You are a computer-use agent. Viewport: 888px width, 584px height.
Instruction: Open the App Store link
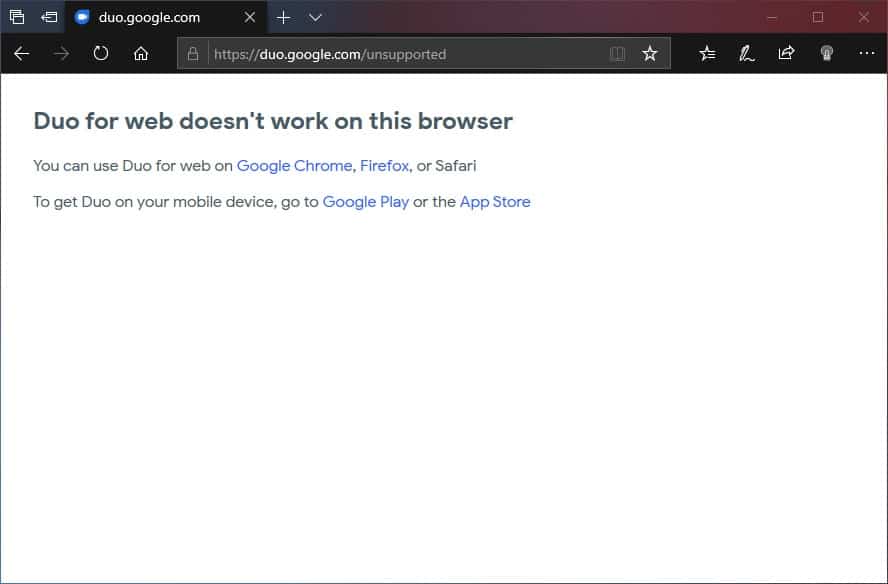tap(495, 202)
